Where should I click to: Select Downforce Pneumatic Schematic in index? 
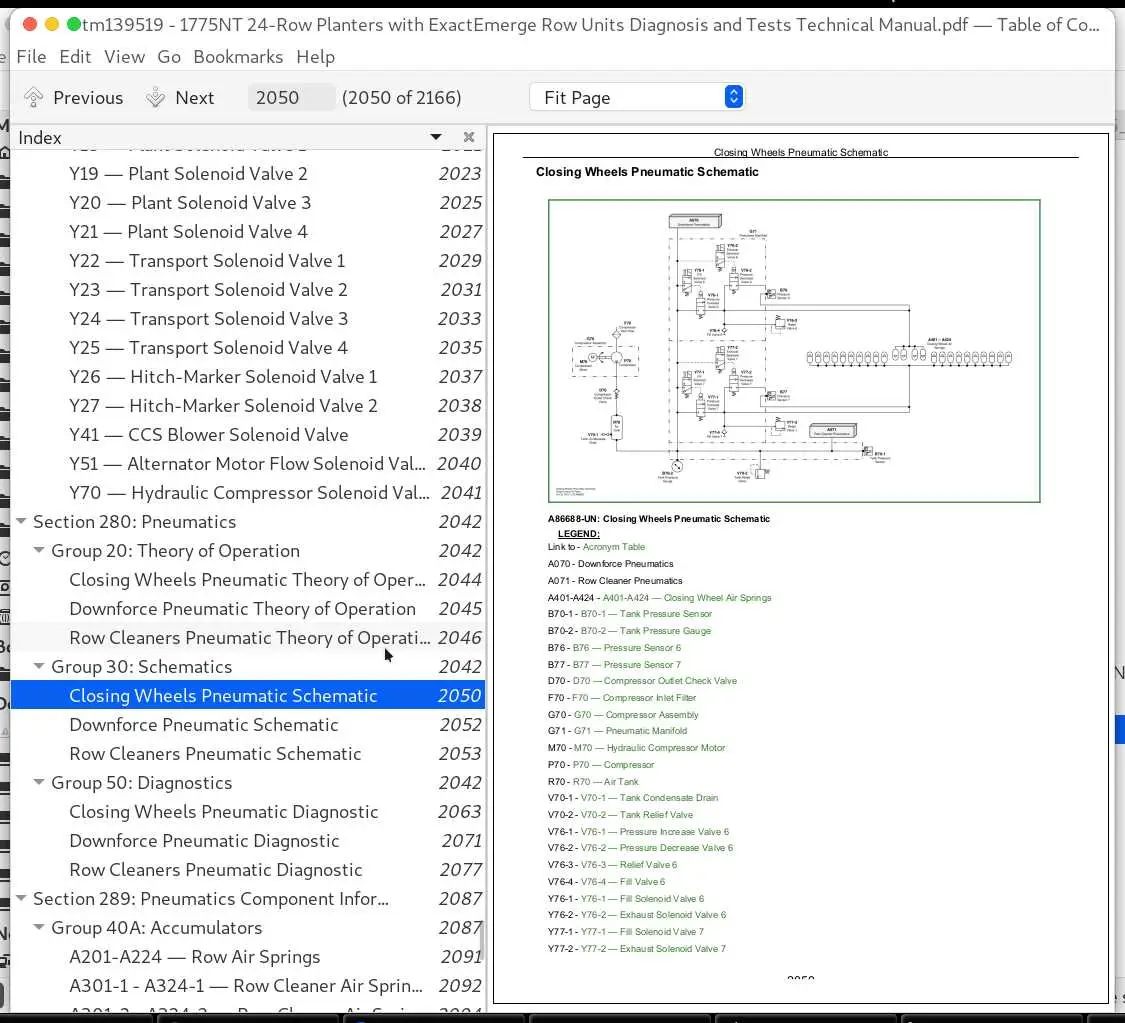point(204,725)
